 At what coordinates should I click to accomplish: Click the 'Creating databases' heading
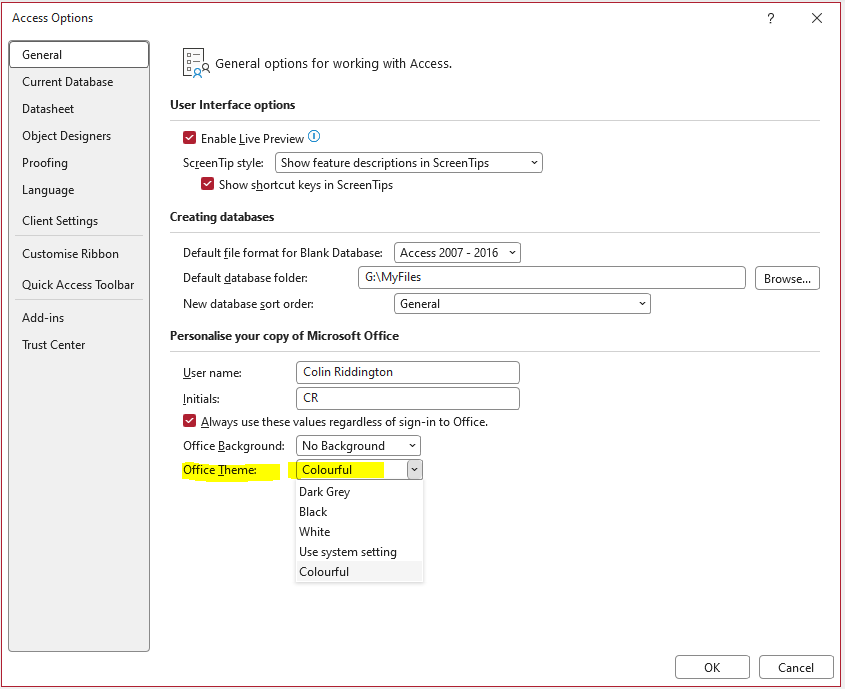coord(222,217)
